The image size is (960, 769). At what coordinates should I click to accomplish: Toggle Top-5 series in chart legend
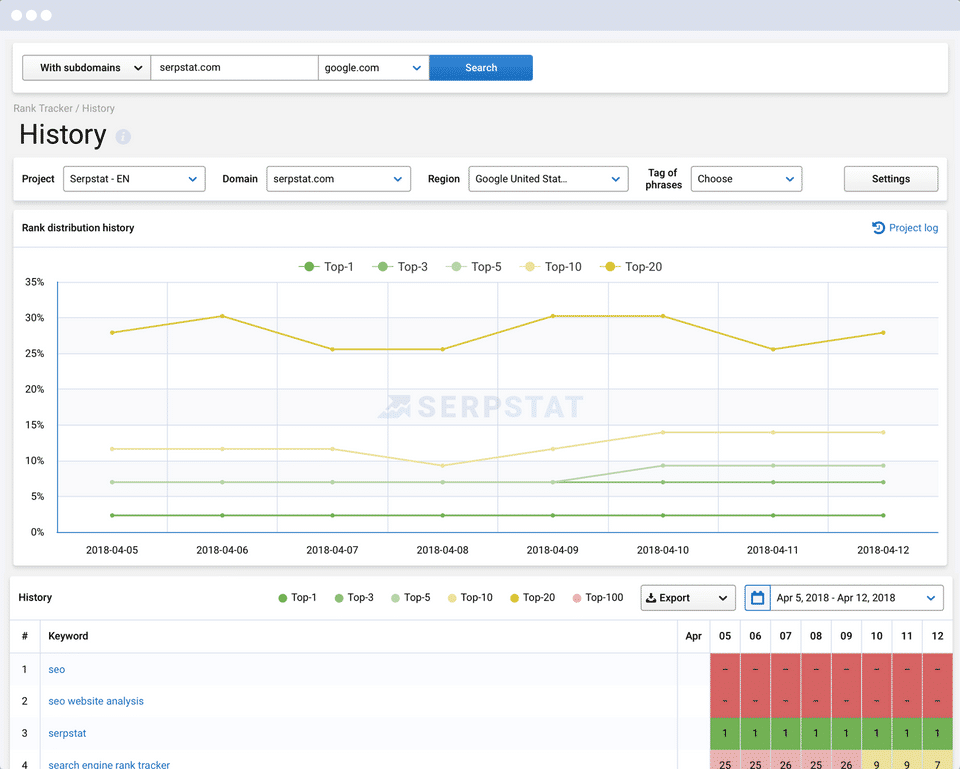pos(473,267)
